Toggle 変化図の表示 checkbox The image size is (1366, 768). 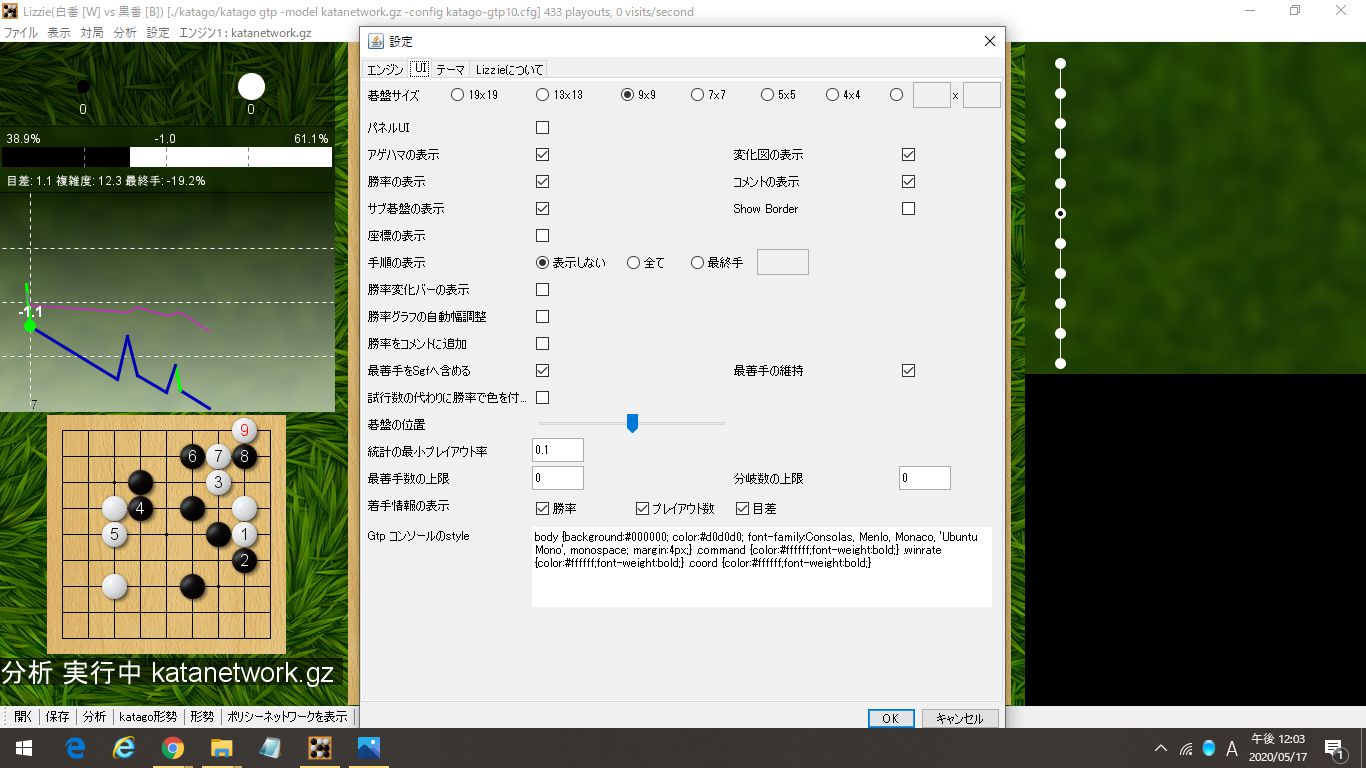pos(908,155)
